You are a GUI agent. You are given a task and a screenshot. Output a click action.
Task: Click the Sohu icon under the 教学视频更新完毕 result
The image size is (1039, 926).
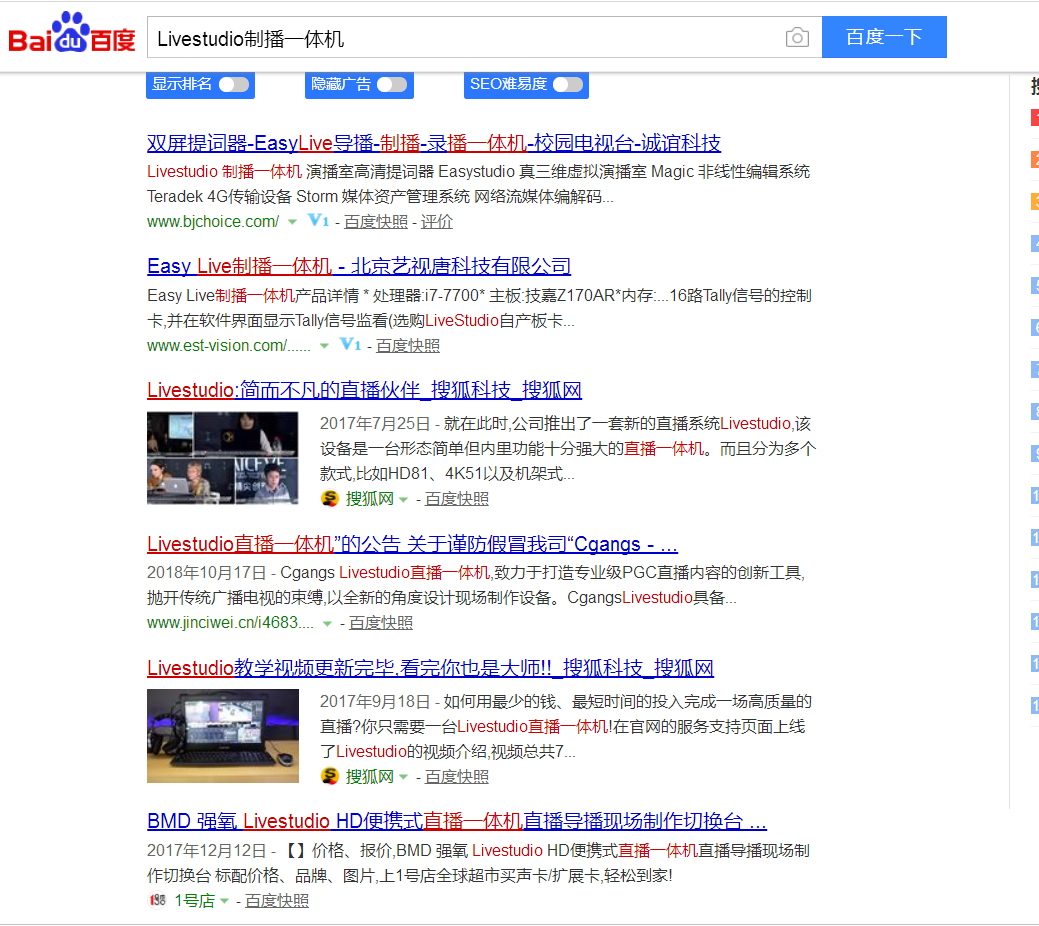(x=330, y=776)
